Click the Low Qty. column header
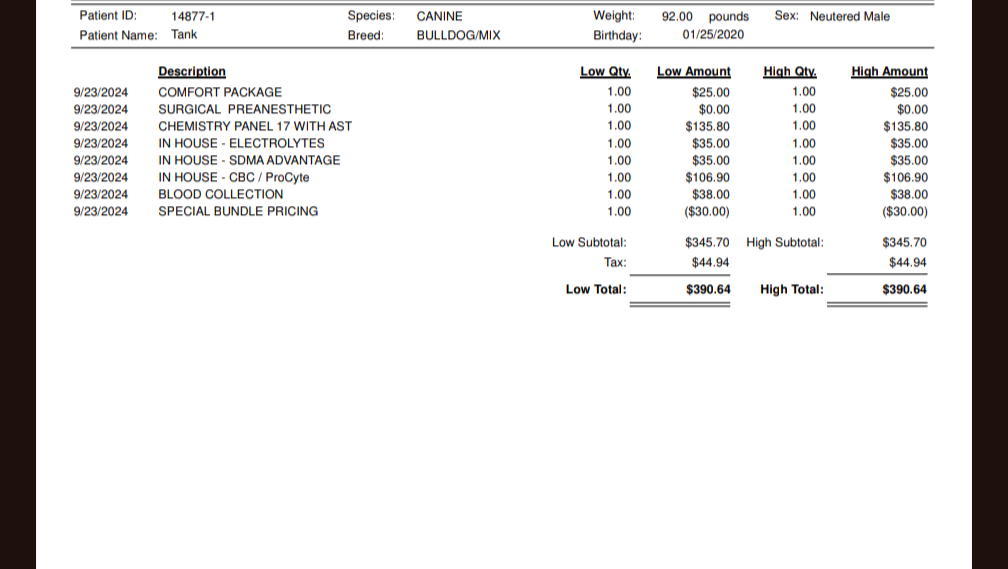 (x=605, y=72)
